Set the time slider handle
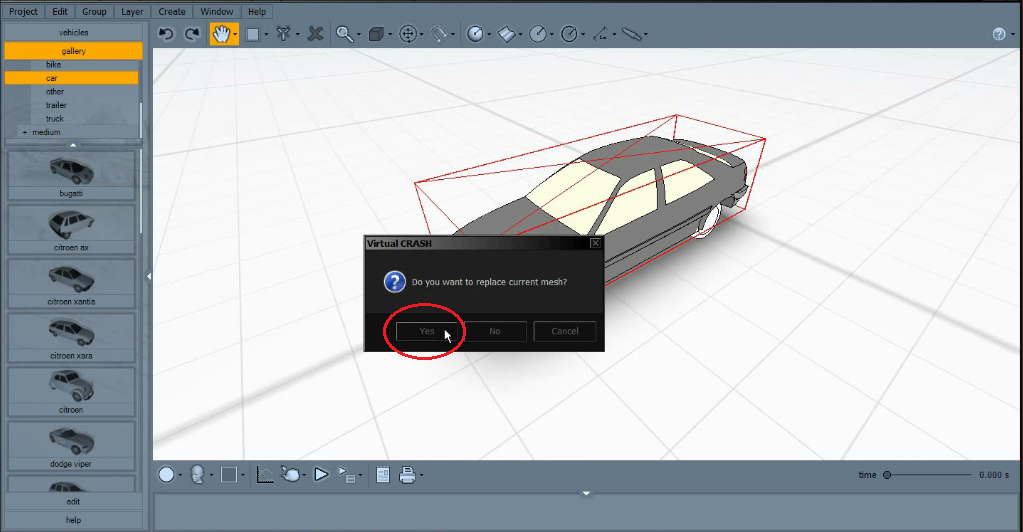 [x=887, y=475]
